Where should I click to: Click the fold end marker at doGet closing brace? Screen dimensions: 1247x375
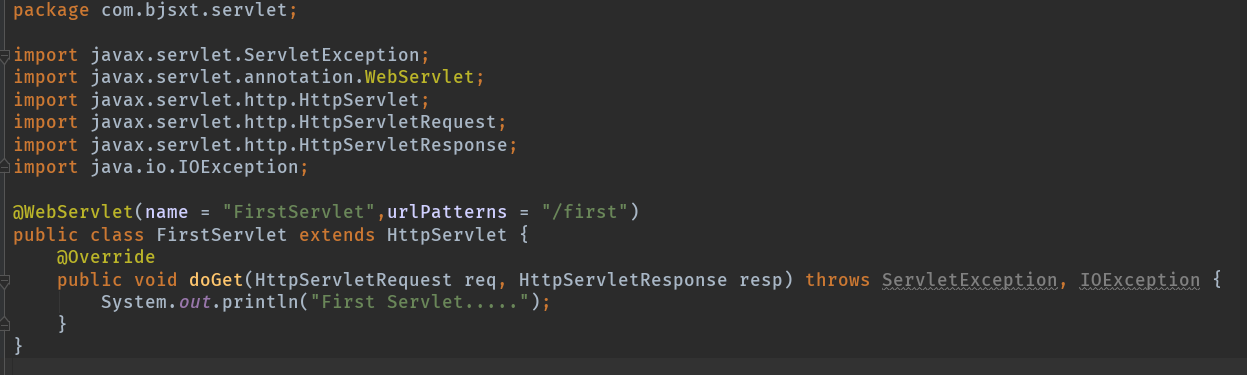pyautogui.click(x=5, y=323)
